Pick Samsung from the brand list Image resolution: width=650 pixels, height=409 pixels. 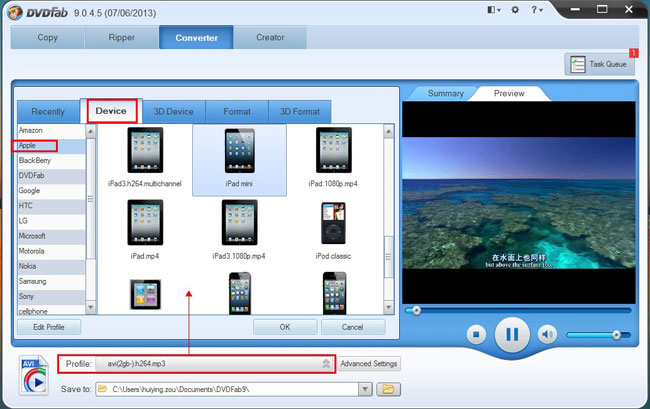tap(51, 281)
